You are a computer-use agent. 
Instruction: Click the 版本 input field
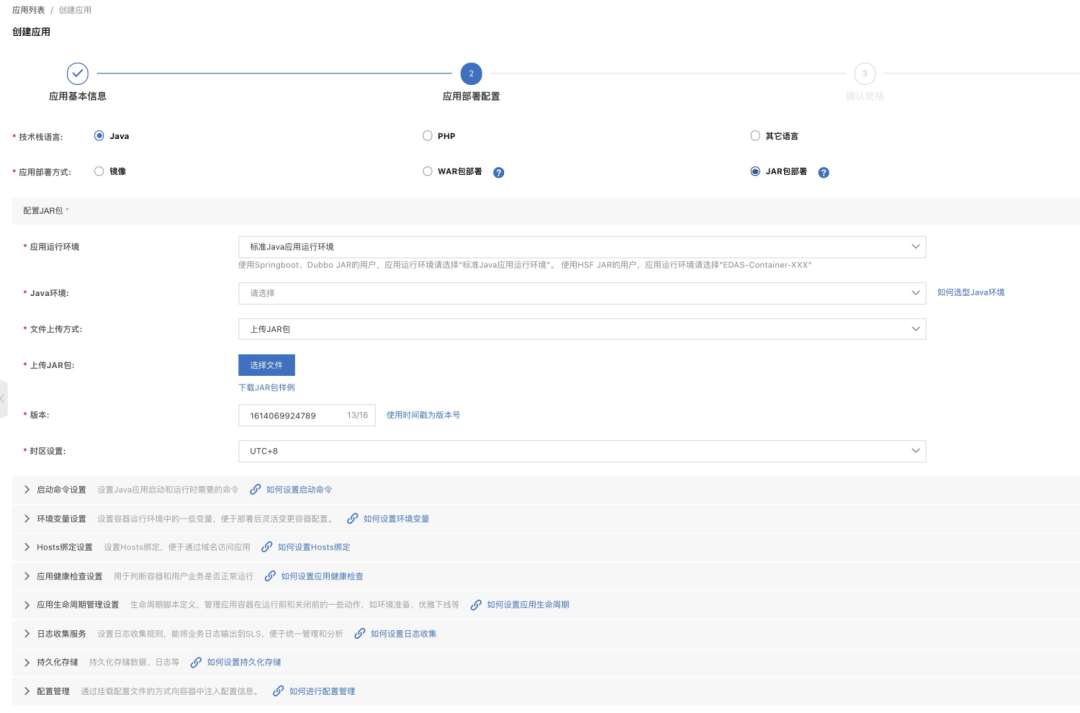[x=307, y=415]
